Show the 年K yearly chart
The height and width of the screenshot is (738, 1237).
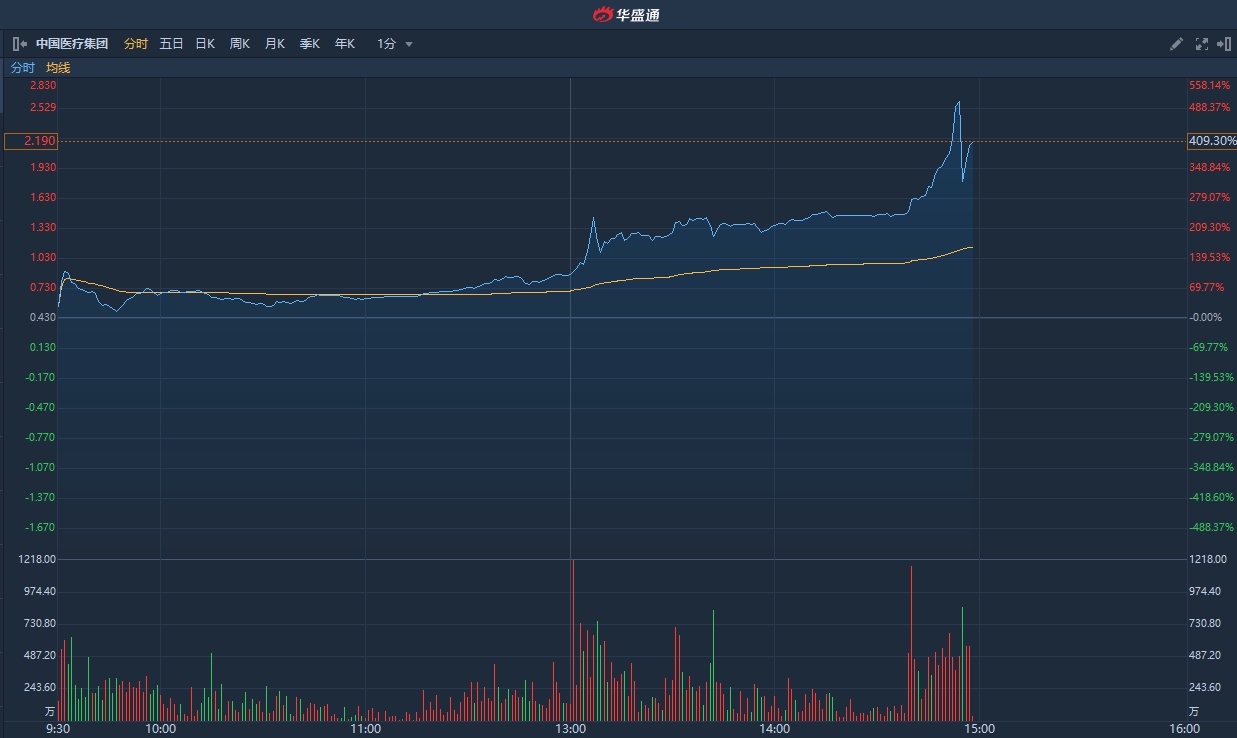click(x=345, y=44)
